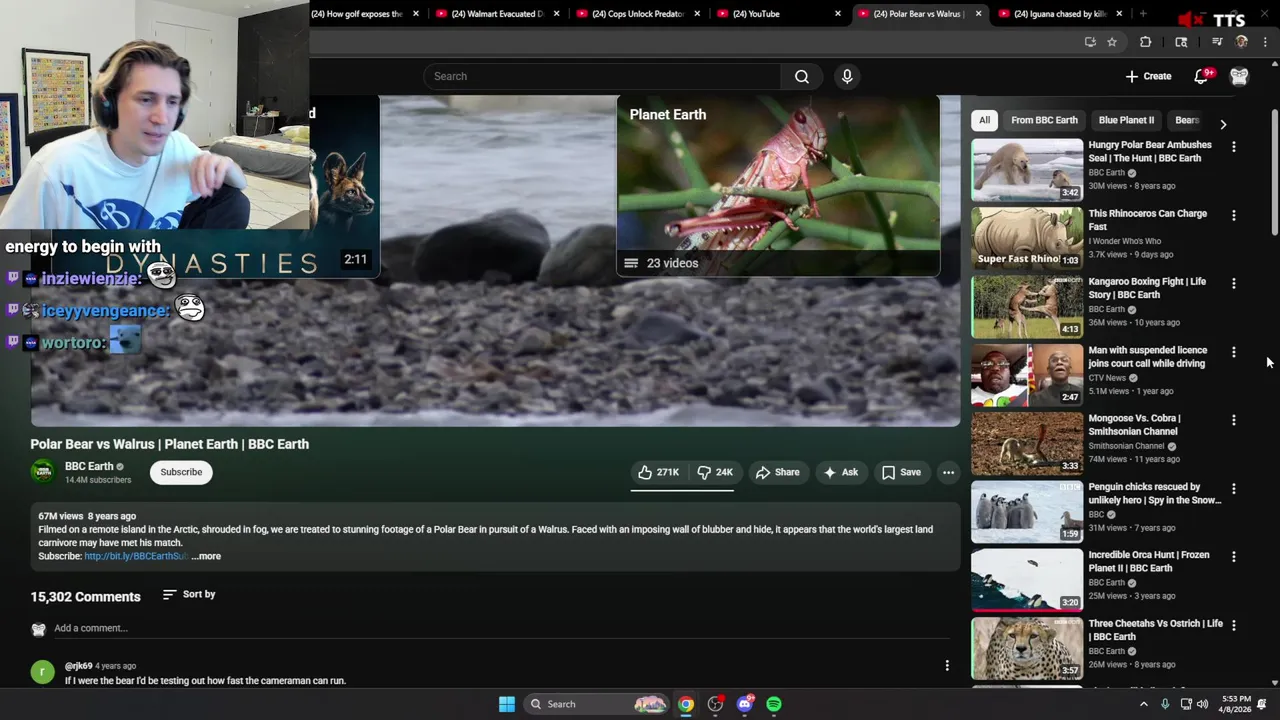This screenshot has height=720, width=1280.
Task: Open Hungry Polar Bear Ambushes Seal thumbnail
Action: tap(1027, 170)
